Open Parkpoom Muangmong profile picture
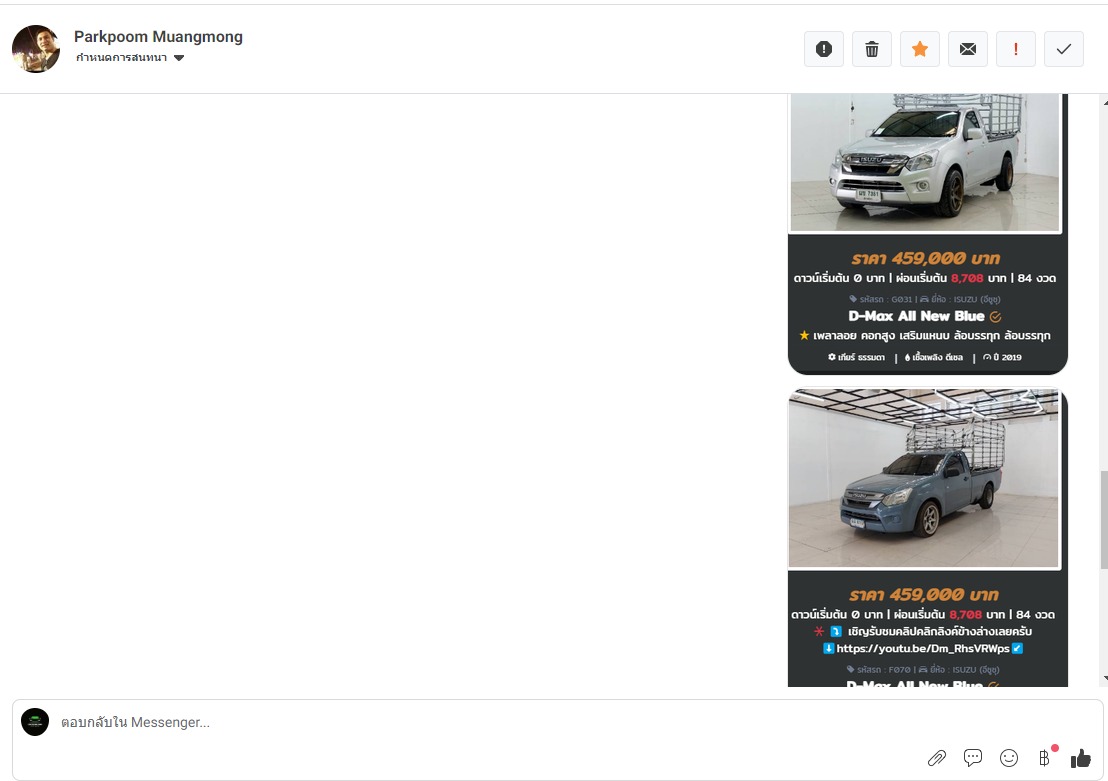Viewport: 1108px width, 781px height. click(x=36, y=49)
